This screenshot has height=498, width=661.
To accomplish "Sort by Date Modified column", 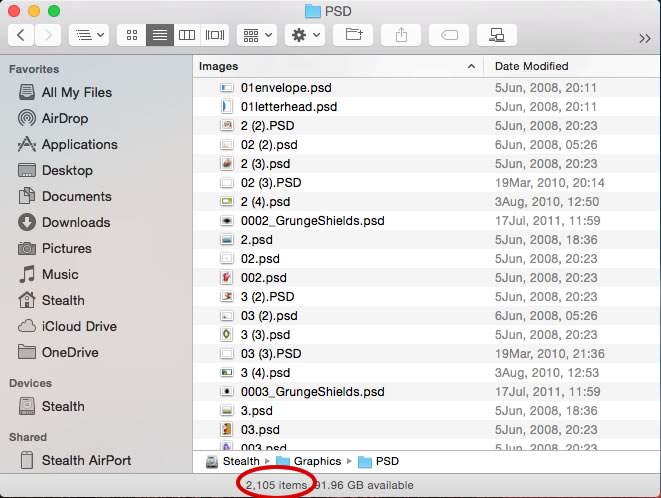I will (572, 66).
